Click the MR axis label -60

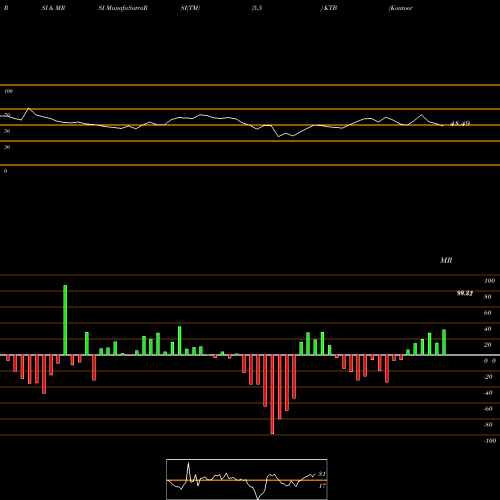pos(488,409)
